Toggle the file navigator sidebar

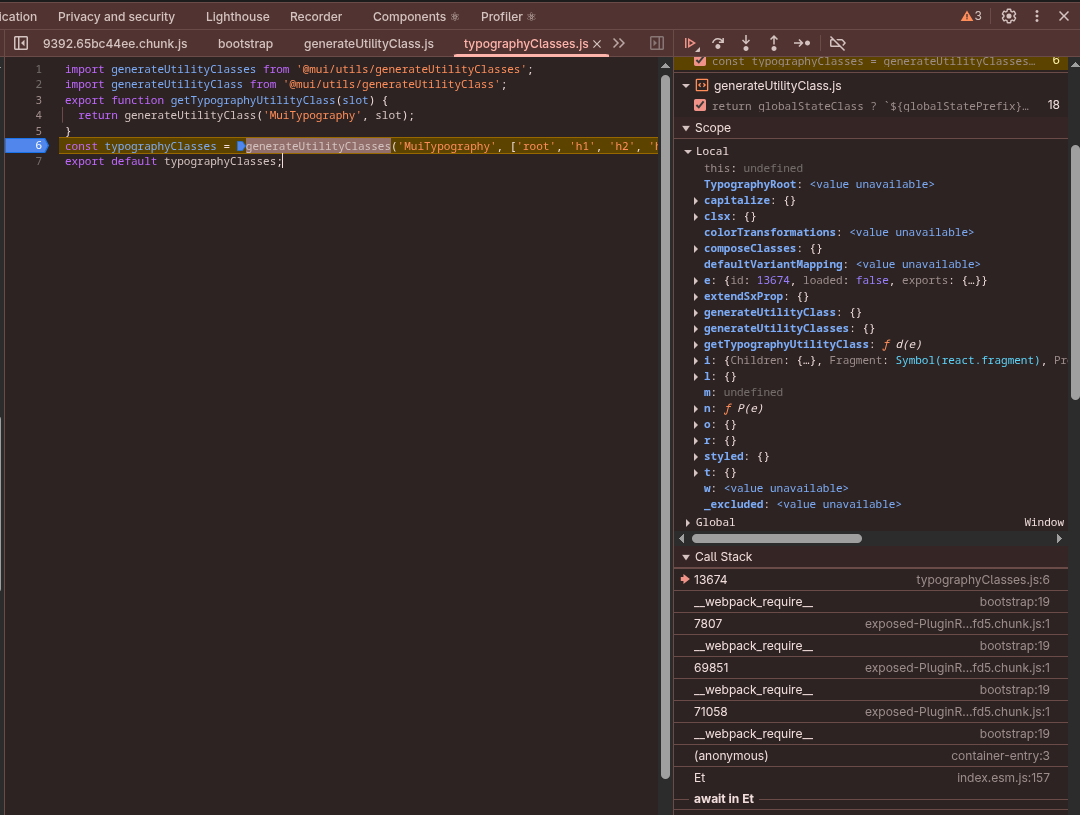pyautogui.click(x=21, y=44)
